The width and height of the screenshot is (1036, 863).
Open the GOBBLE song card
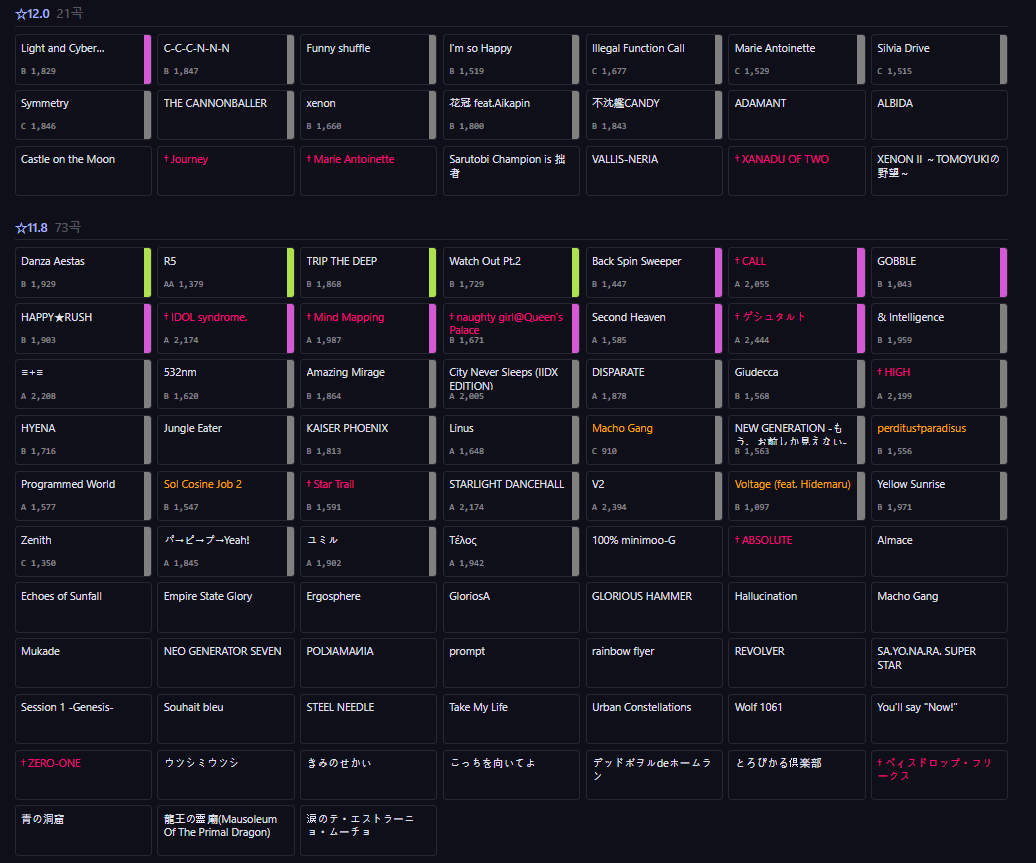pos(940,272)
